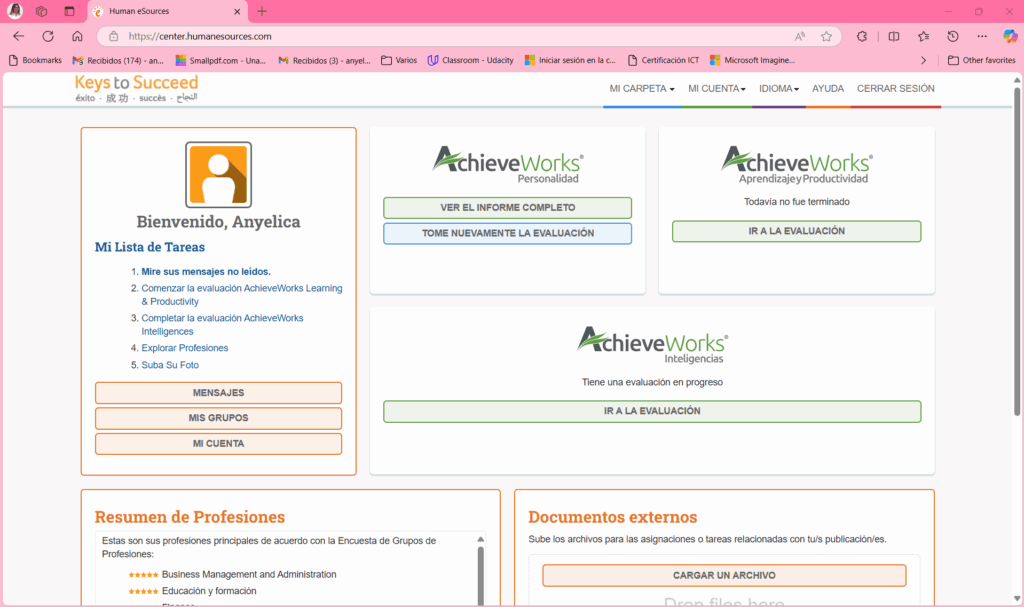
Task: Open the Varios bookmarks folder
Action: point(399,60)
